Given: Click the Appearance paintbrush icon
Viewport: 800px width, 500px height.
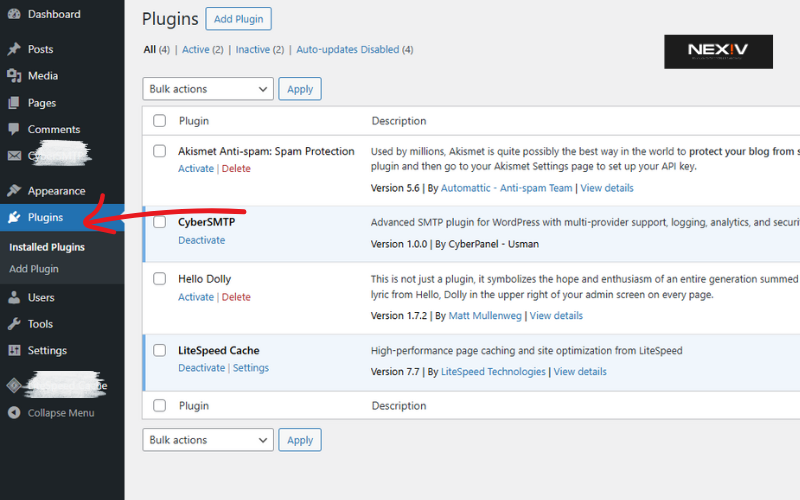Looking at the screenshot, I should [x=14, y=191].
